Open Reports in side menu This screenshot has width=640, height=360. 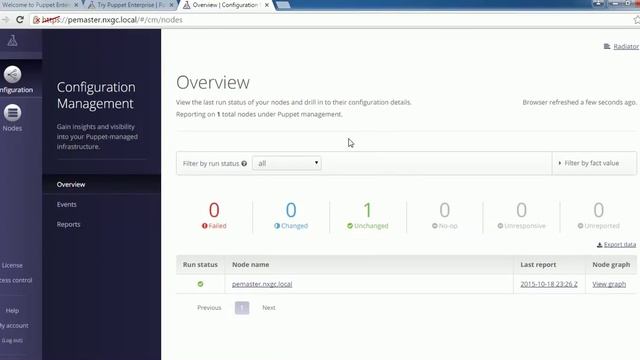[x=69, y=224]
